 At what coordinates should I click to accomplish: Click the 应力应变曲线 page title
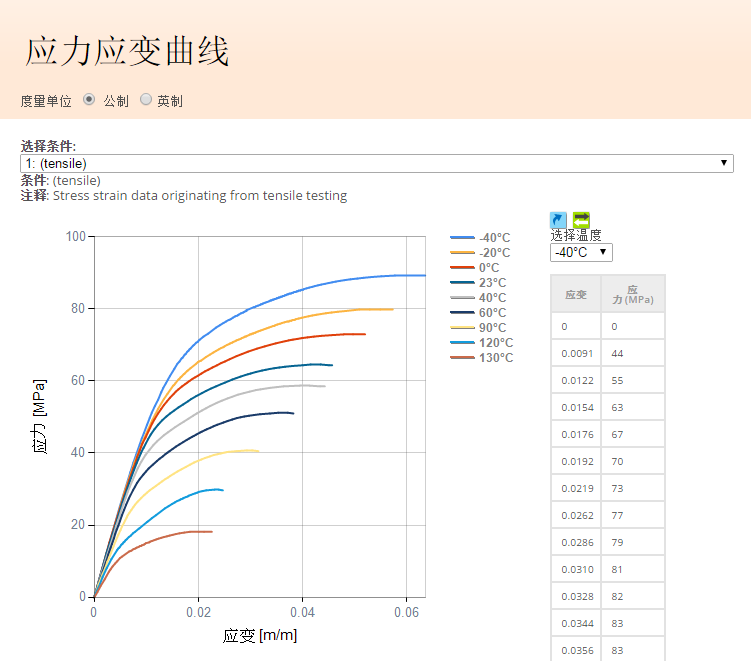pos(127,50)
